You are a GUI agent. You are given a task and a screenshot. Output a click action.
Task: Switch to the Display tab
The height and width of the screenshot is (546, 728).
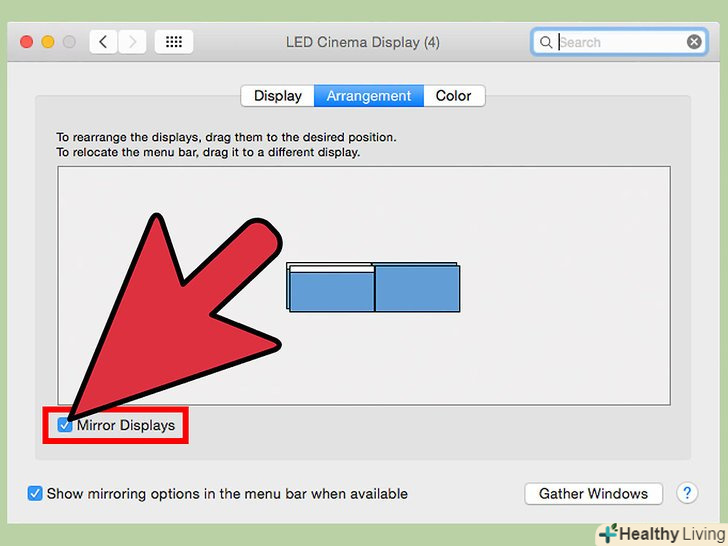[x=278, y=96]
